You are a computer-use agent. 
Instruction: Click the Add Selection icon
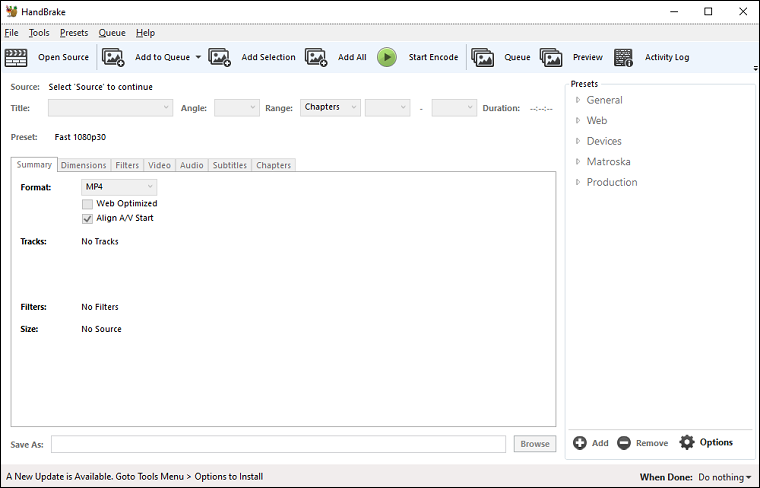(220, 57)
